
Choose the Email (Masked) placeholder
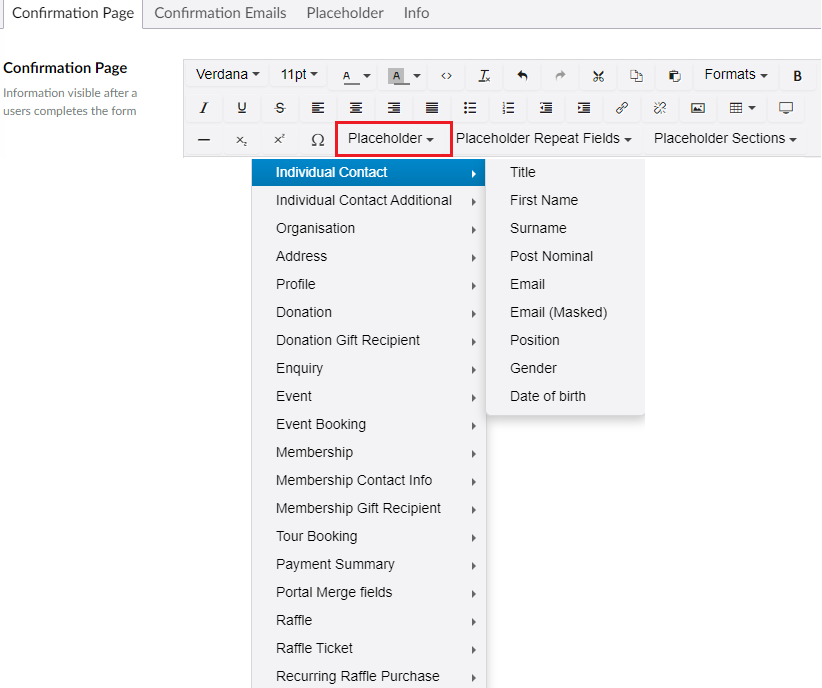(558, 312)
